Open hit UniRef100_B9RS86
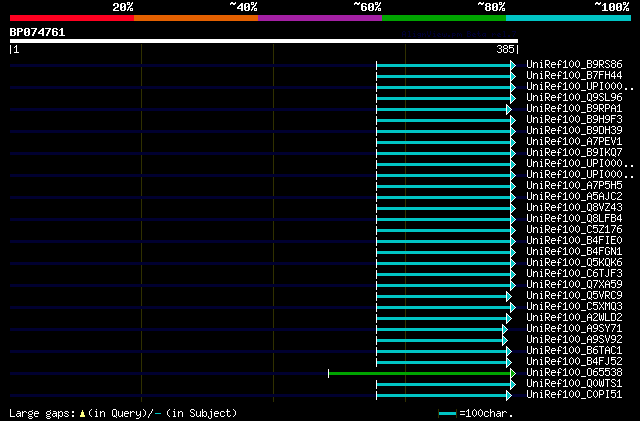640x421 pixels. pyautogui.click(x=574, y=65)
